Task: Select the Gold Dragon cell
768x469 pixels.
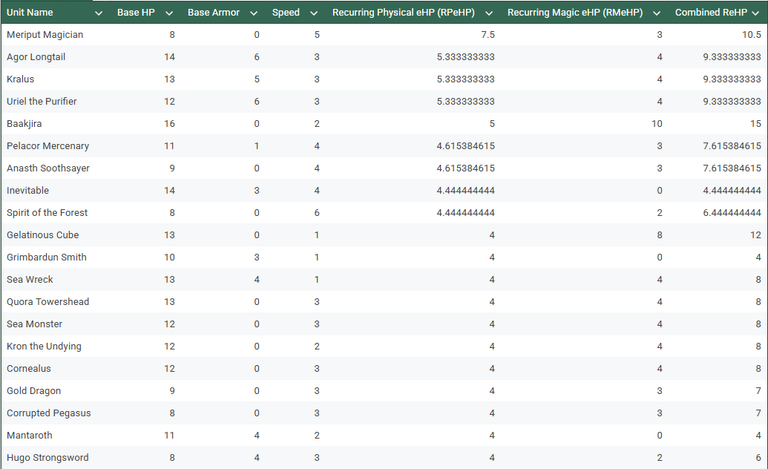Action: [x=54, y=391]
